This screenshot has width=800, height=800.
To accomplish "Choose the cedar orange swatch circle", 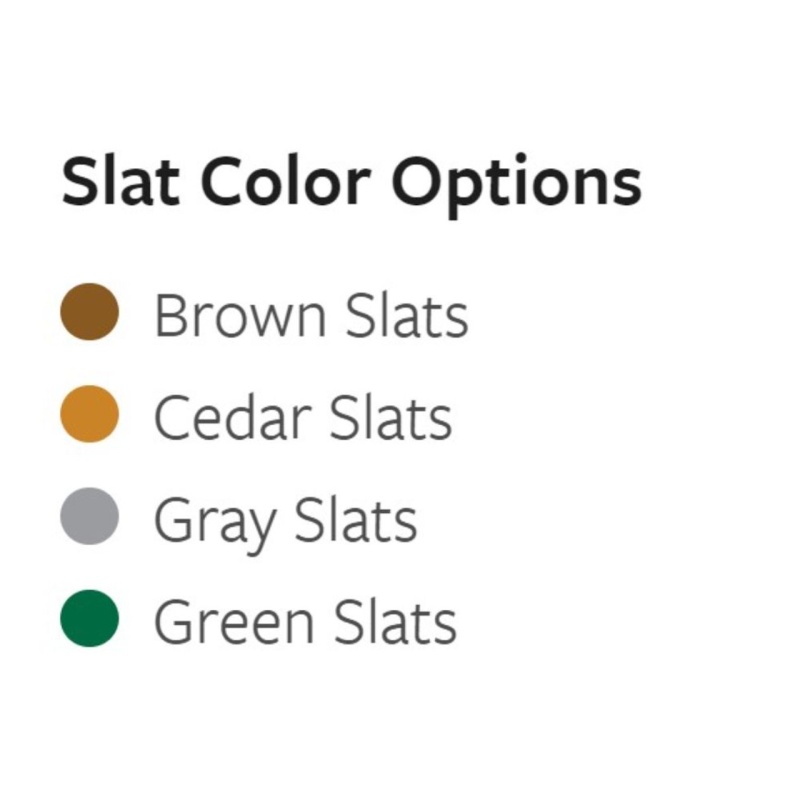I will [x=89, y=414].
